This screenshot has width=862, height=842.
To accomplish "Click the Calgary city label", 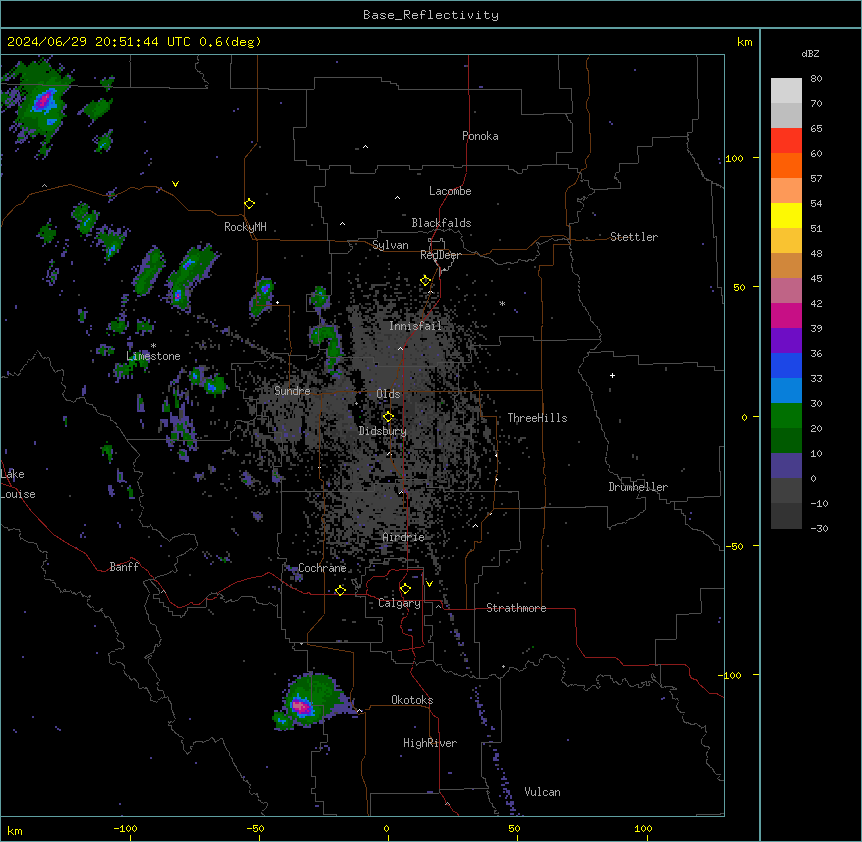I will click(x=399, y=603).
